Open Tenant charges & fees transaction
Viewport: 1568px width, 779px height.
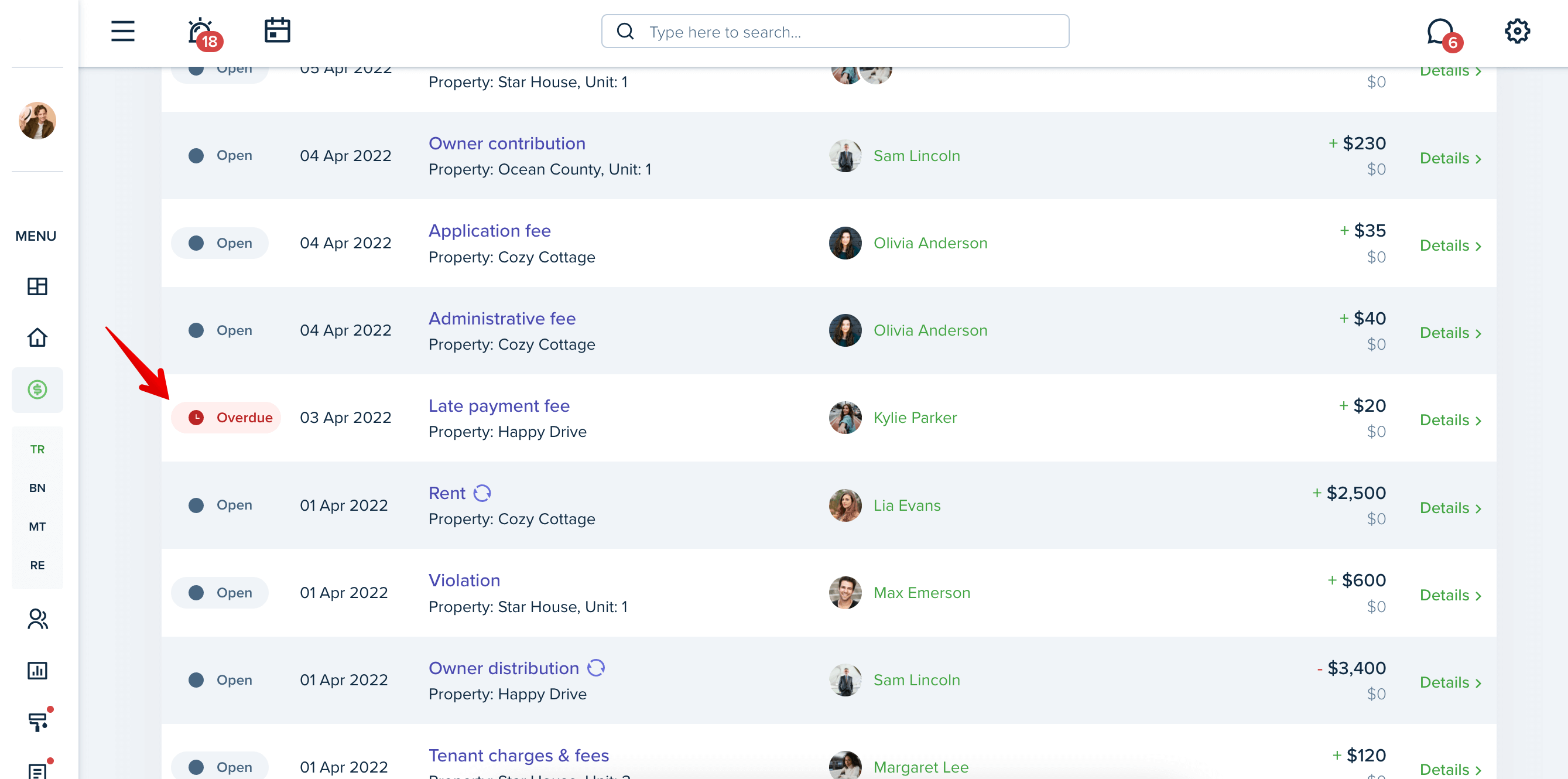pos(519,756)
